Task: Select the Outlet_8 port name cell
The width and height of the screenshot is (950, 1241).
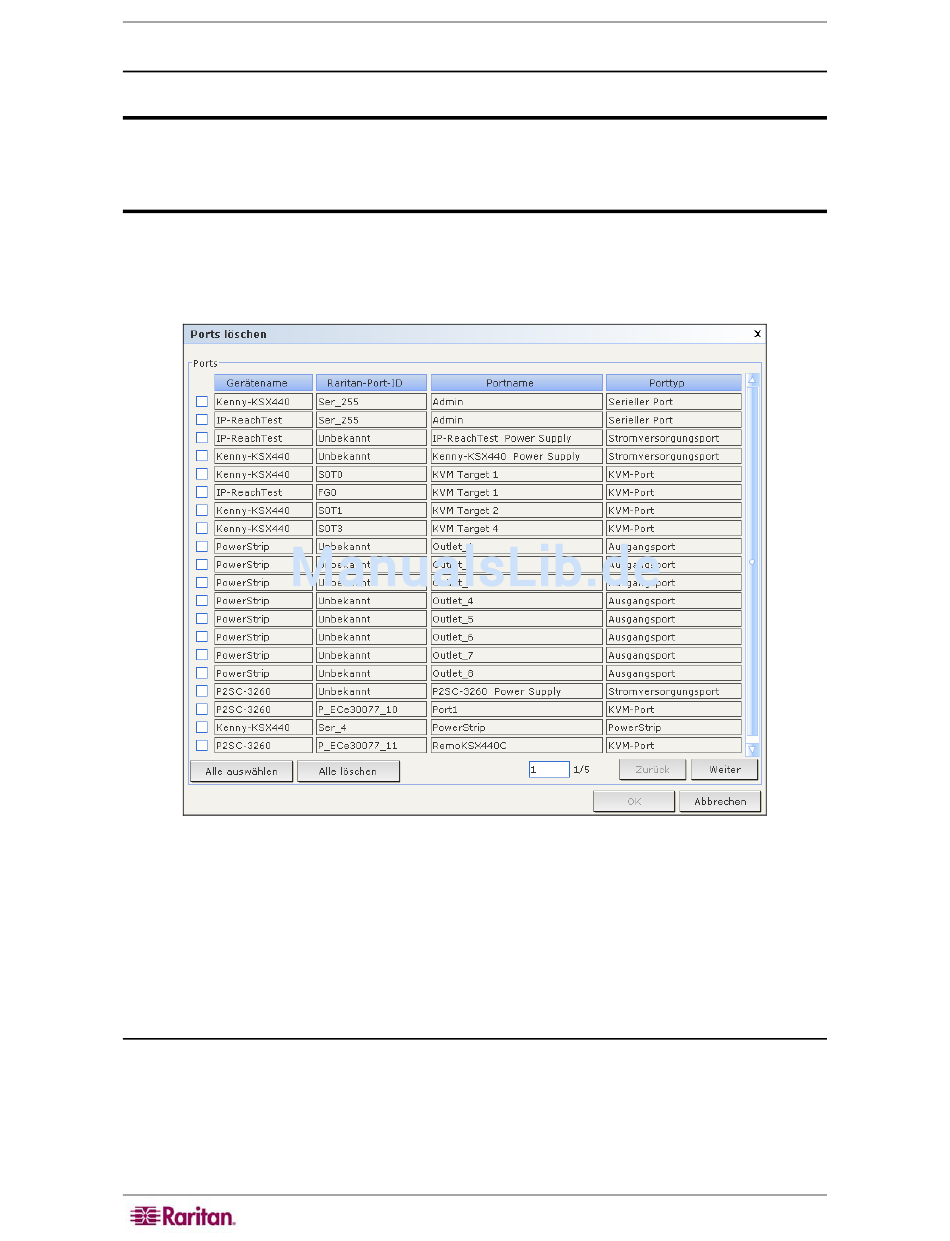Action: coord(517,673)
